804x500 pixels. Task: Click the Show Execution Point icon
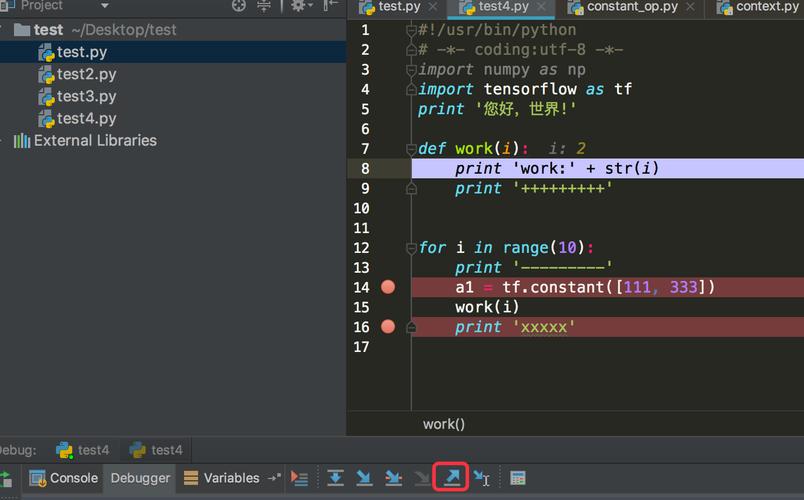299,478
